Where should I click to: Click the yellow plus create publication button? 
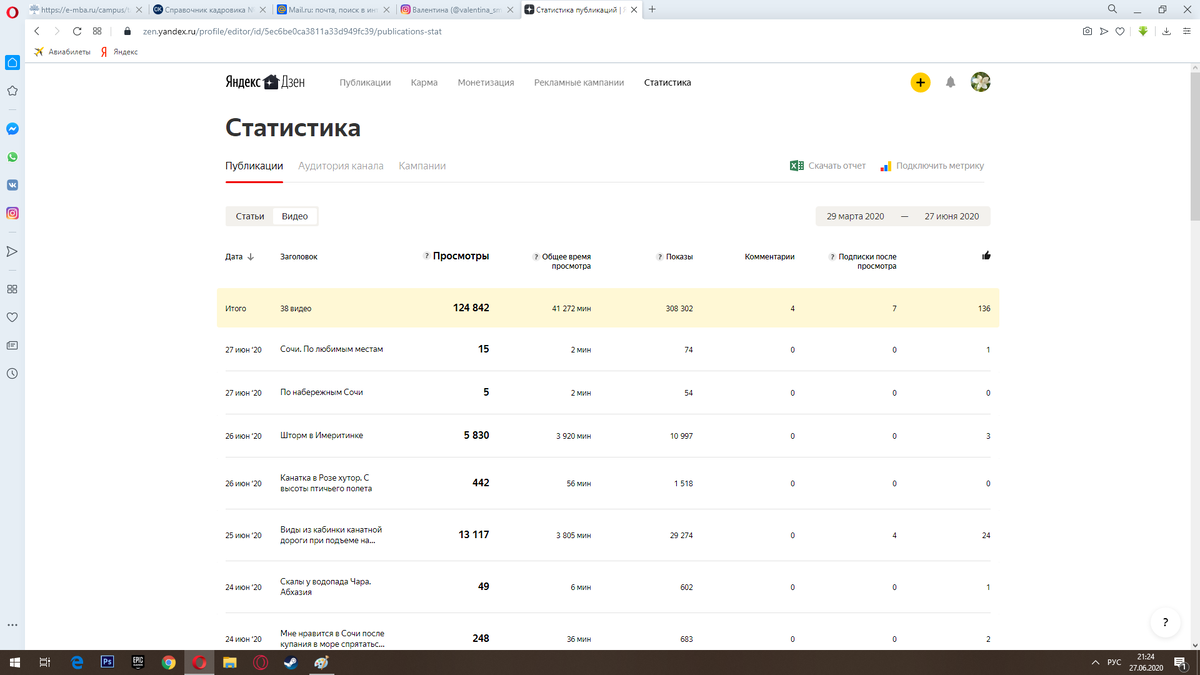pyautogui.click(x=920, y=83)
